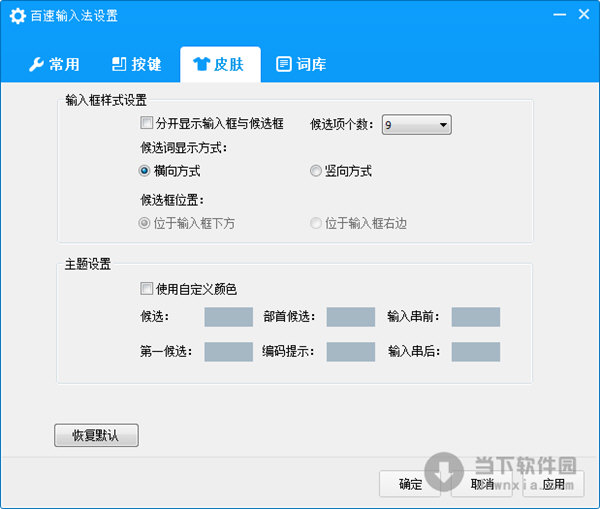This screenshot has width=600, height=509.
Task: Click the keyboard icon on 按键 tab
Action: 119,64
